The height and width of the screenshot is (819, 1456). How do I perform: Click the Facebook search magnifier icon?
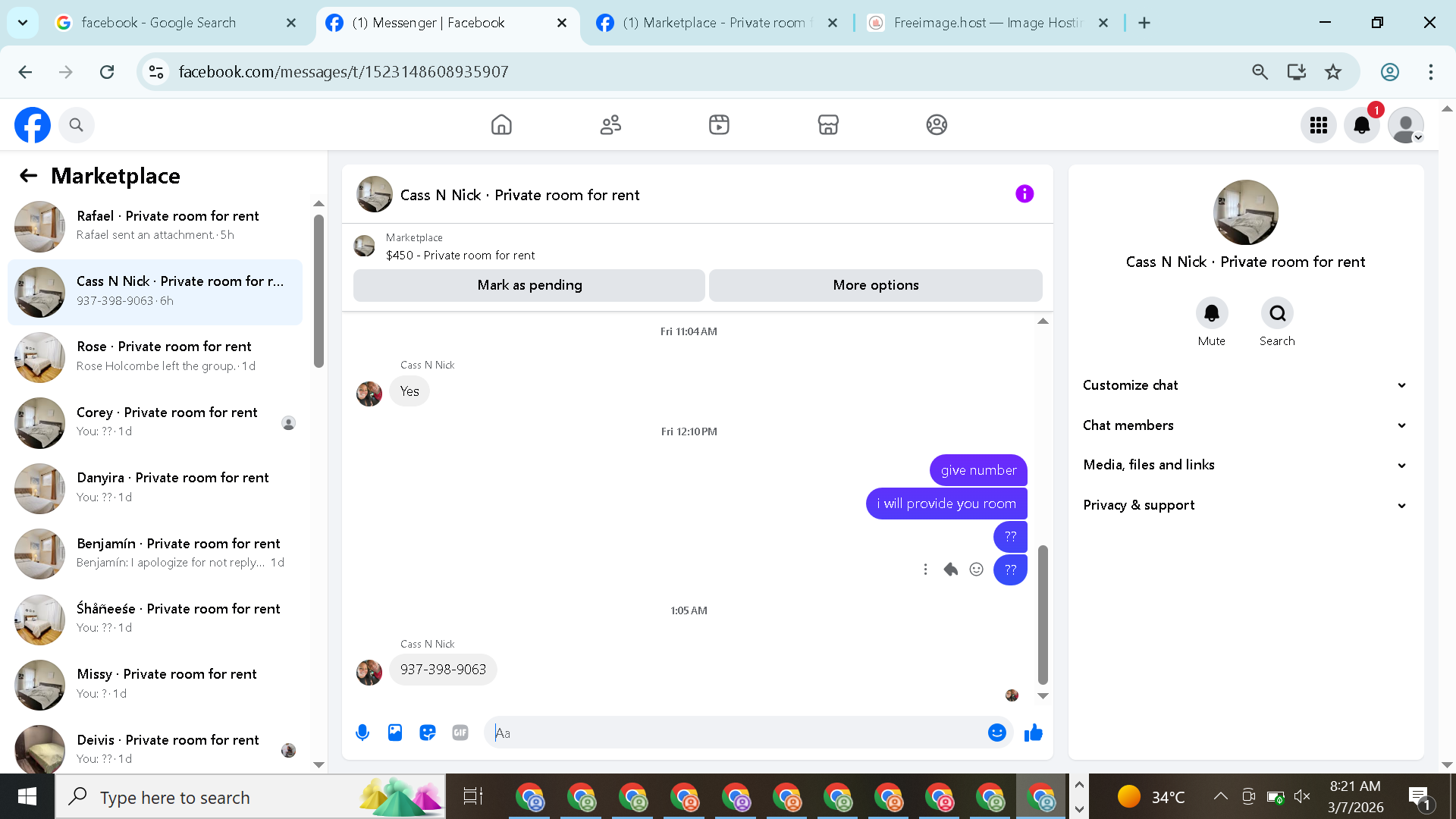pos(76,125)
